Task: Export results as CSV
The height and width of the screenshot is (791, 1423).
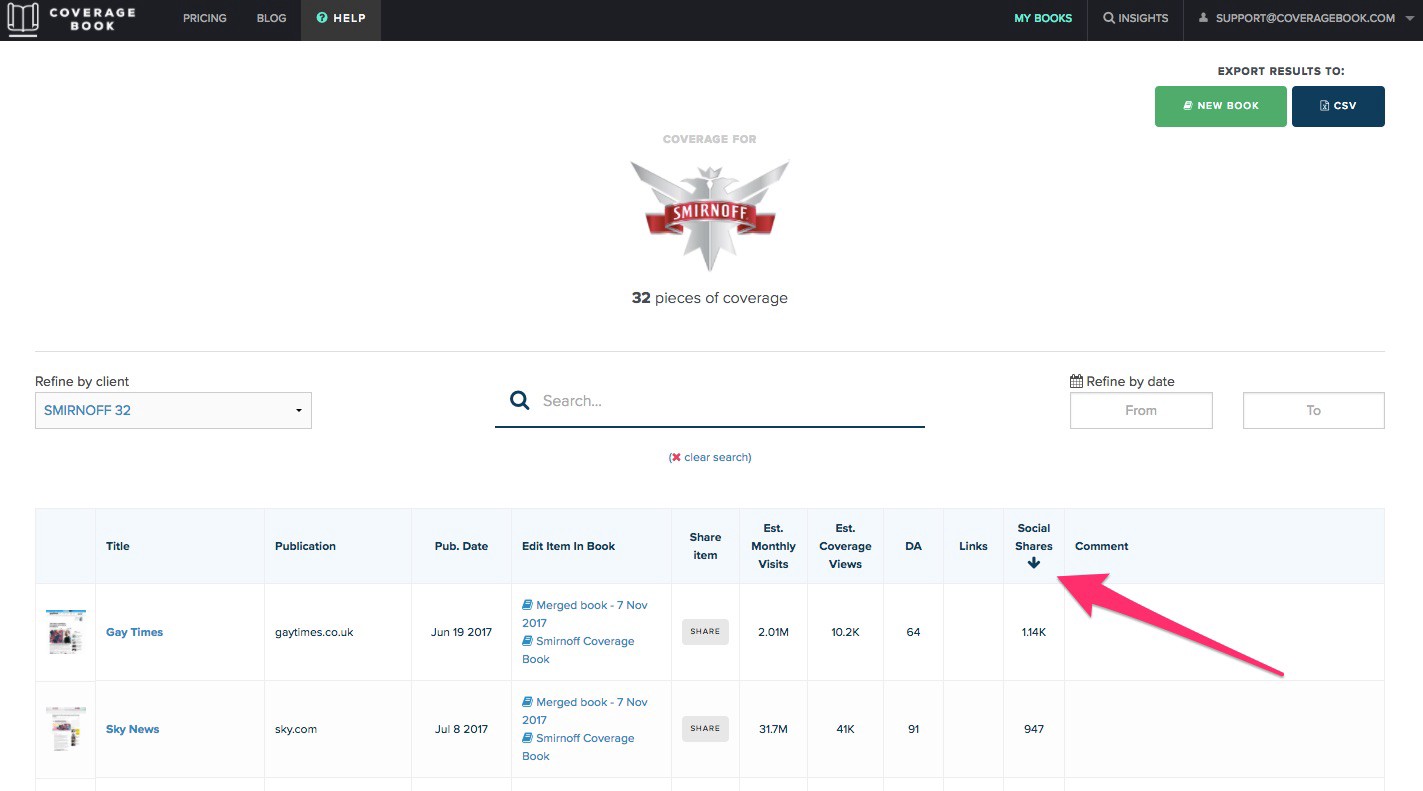Action: 1338,106
